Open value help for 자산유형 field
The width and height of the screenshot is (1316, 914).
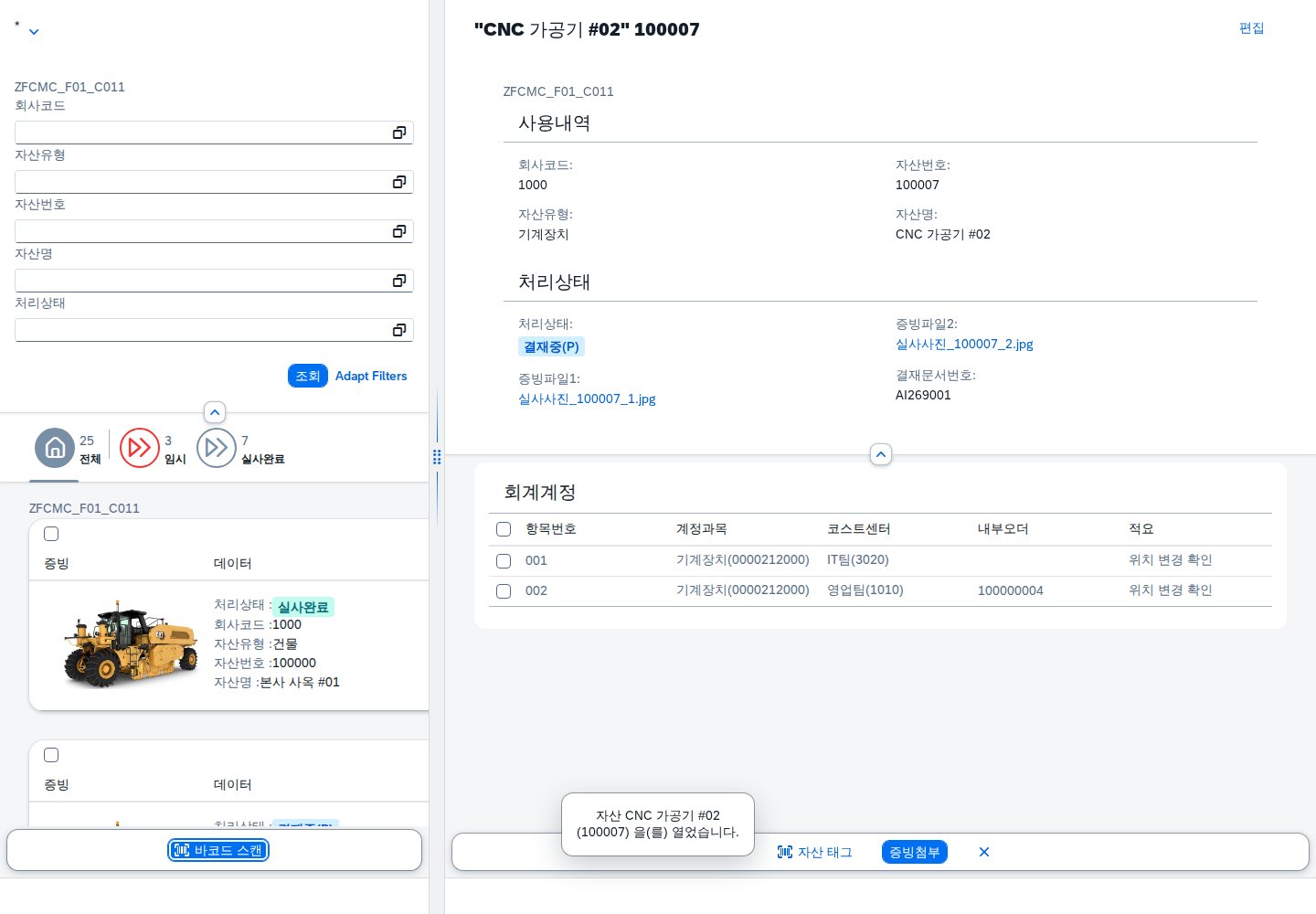399,182
